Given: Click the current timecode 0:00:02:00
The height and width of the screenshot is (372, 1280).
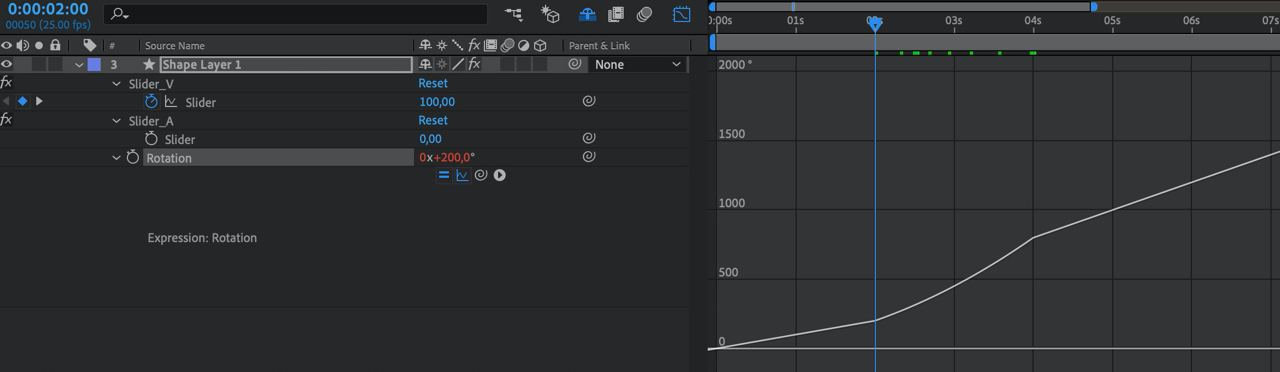Looking at the screenshot, I should 47,9.
